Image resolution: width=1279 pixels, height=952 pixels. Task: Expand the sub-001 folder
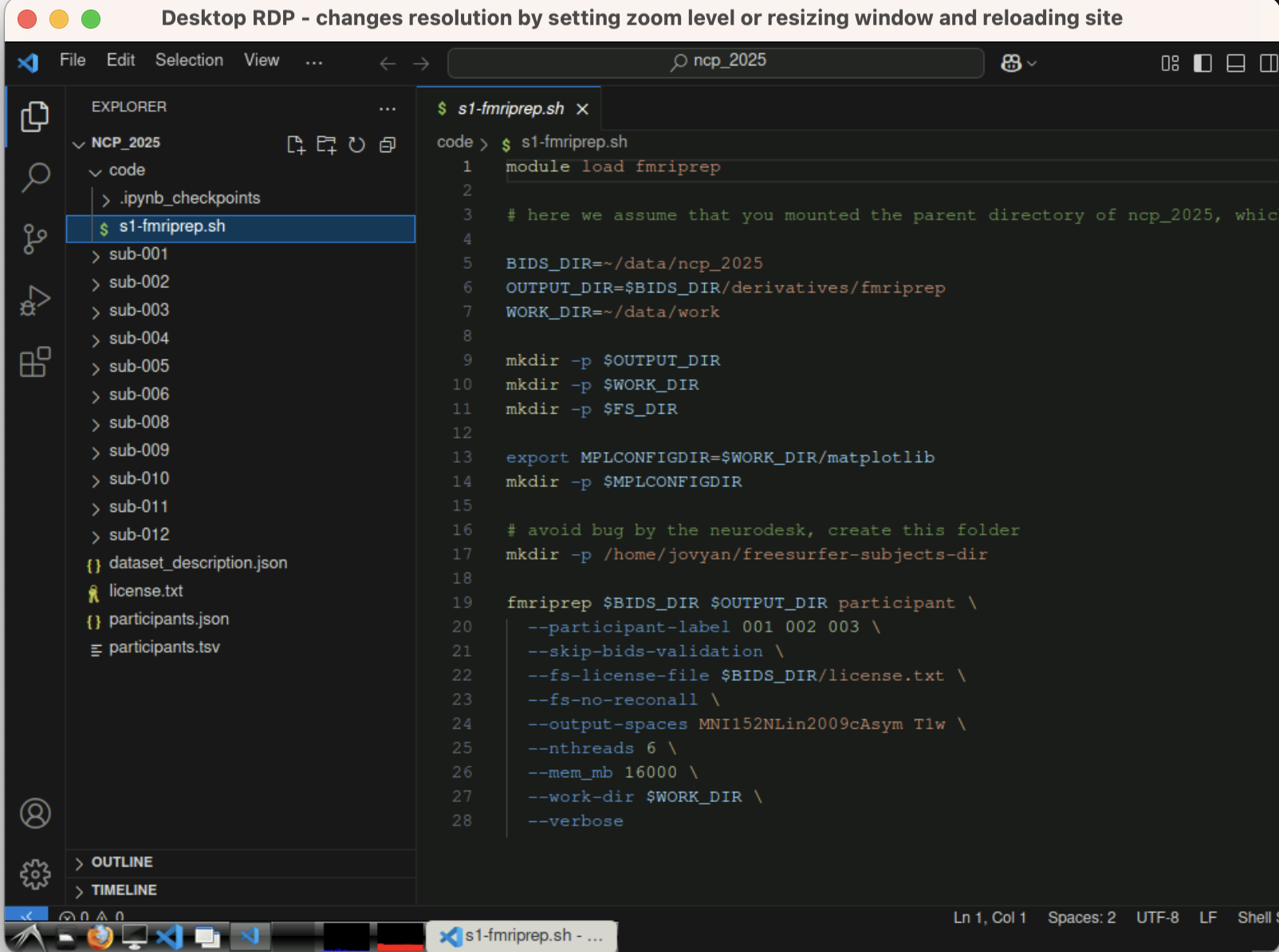[x=139, y=254]
